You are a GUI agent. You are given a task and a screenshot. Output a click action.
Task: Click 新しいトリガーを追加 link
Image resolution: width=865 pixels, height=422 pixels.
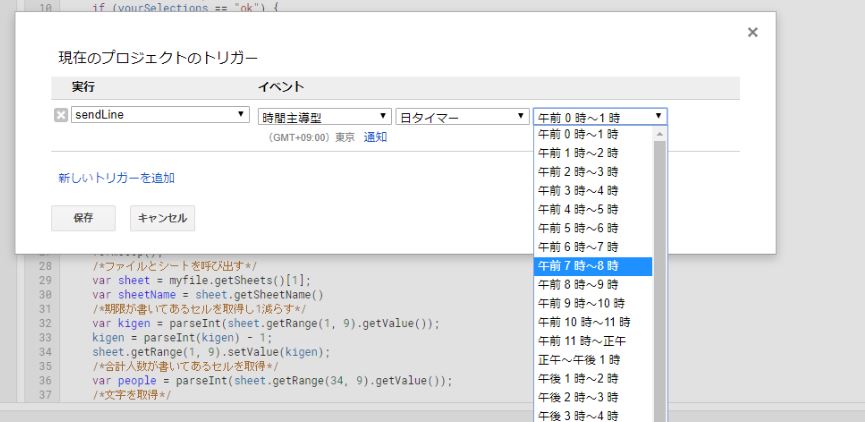point(116,178)
